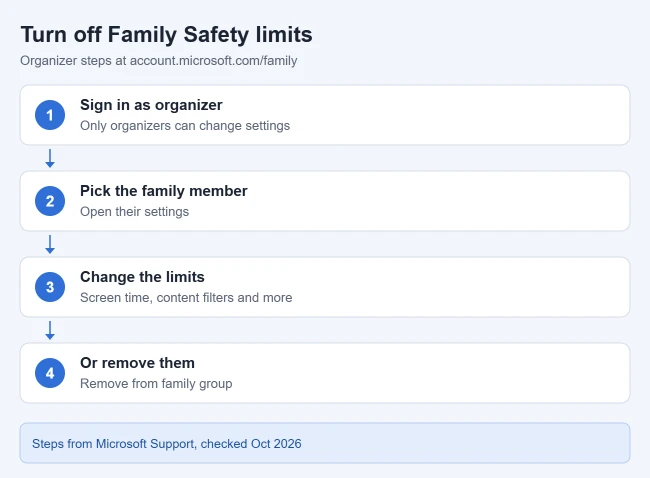Click the 'Open their settings' description
The width and height of the screenshot is (650, 478).
(x=134, y=211)
